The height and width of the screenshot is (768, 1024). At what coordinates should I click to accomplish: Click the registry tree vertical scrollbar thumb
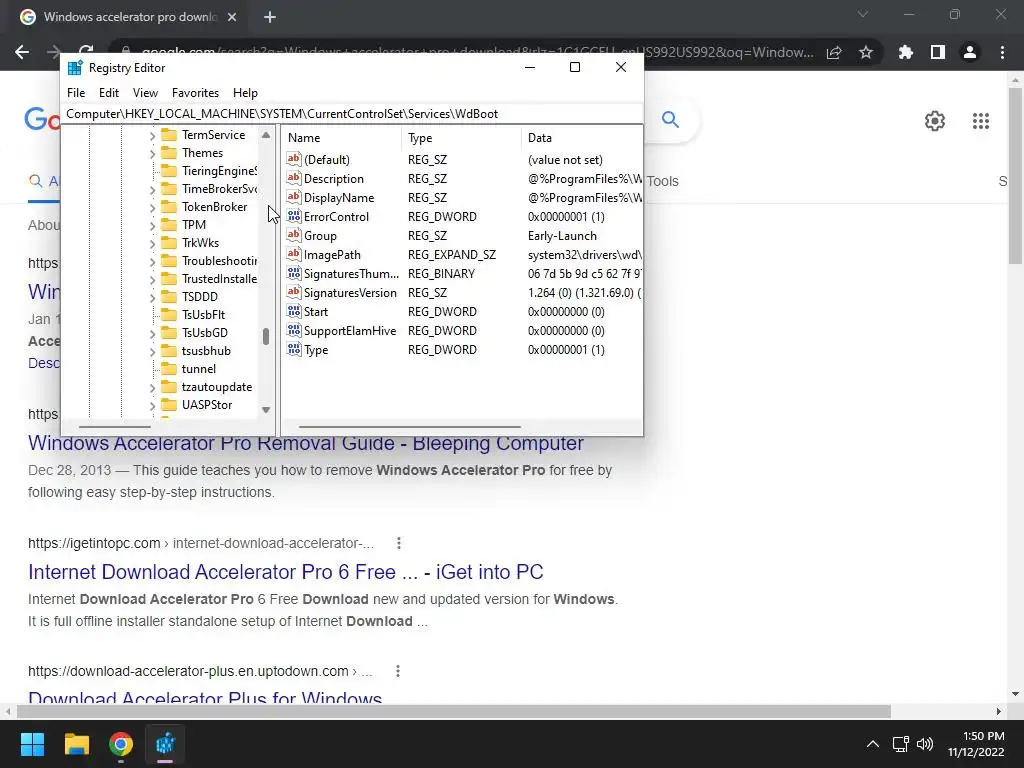(x=266, y=336)
